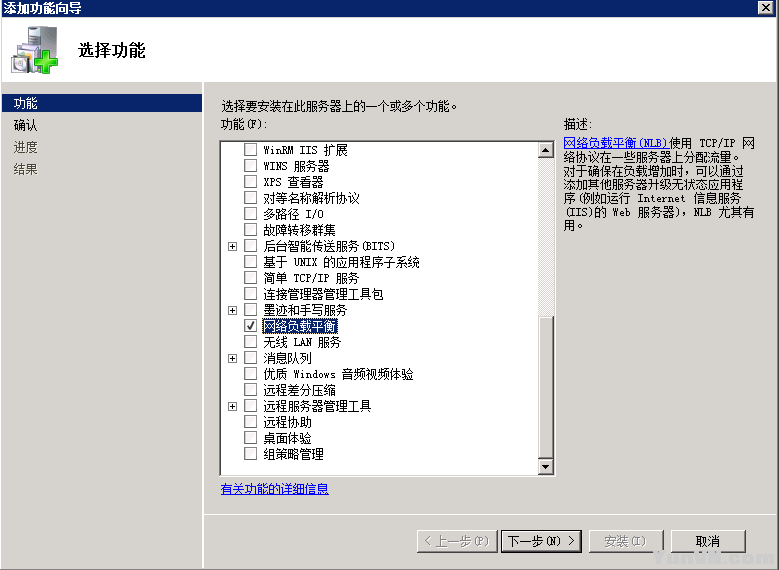Check the 消息队列 checkbox
Image resolution: width=779 pixels, height=570 pixels.
click(250, 358)
